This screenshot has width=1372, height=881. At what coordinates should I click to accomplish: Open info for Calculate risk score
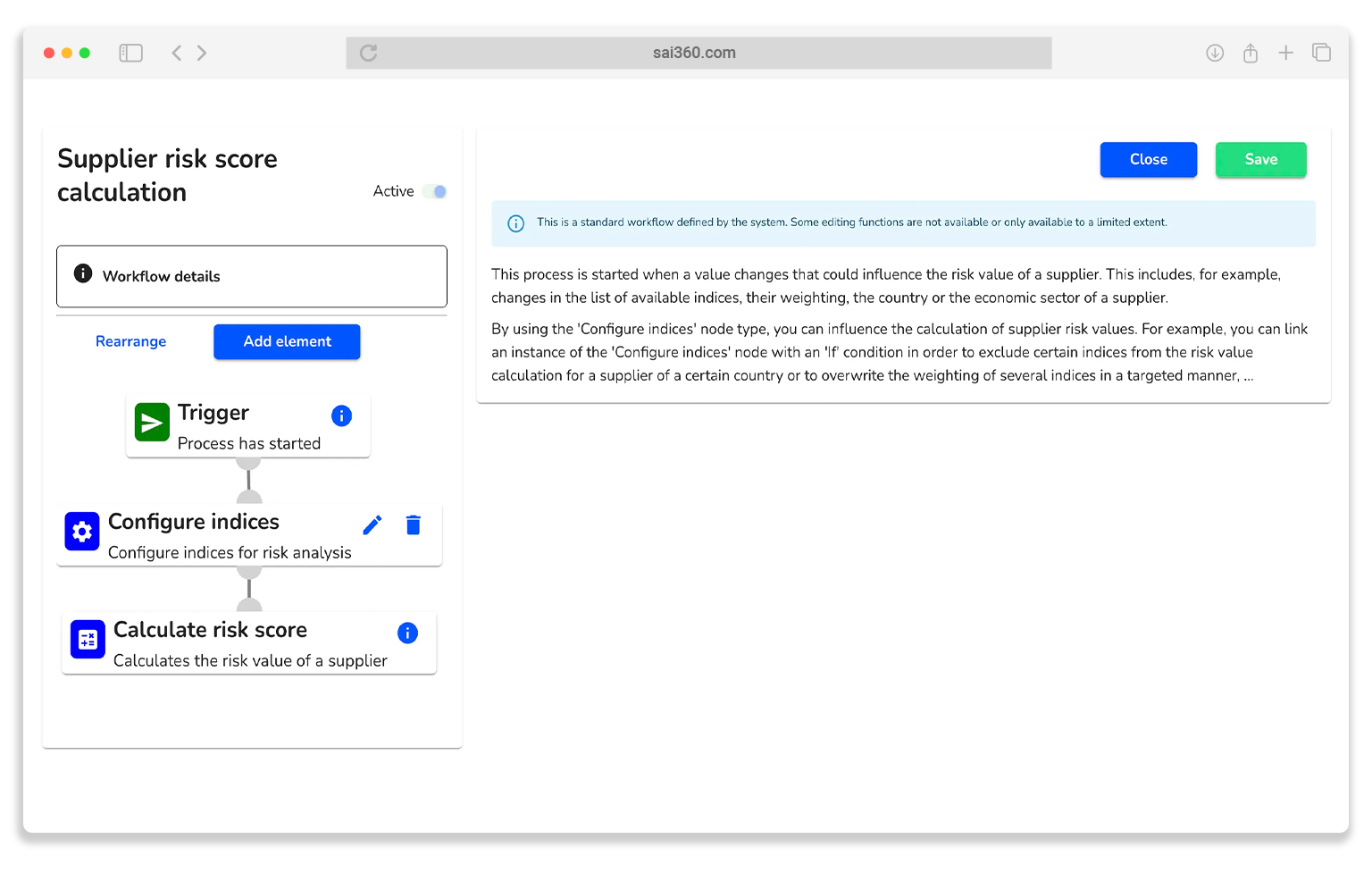point(407,633)
